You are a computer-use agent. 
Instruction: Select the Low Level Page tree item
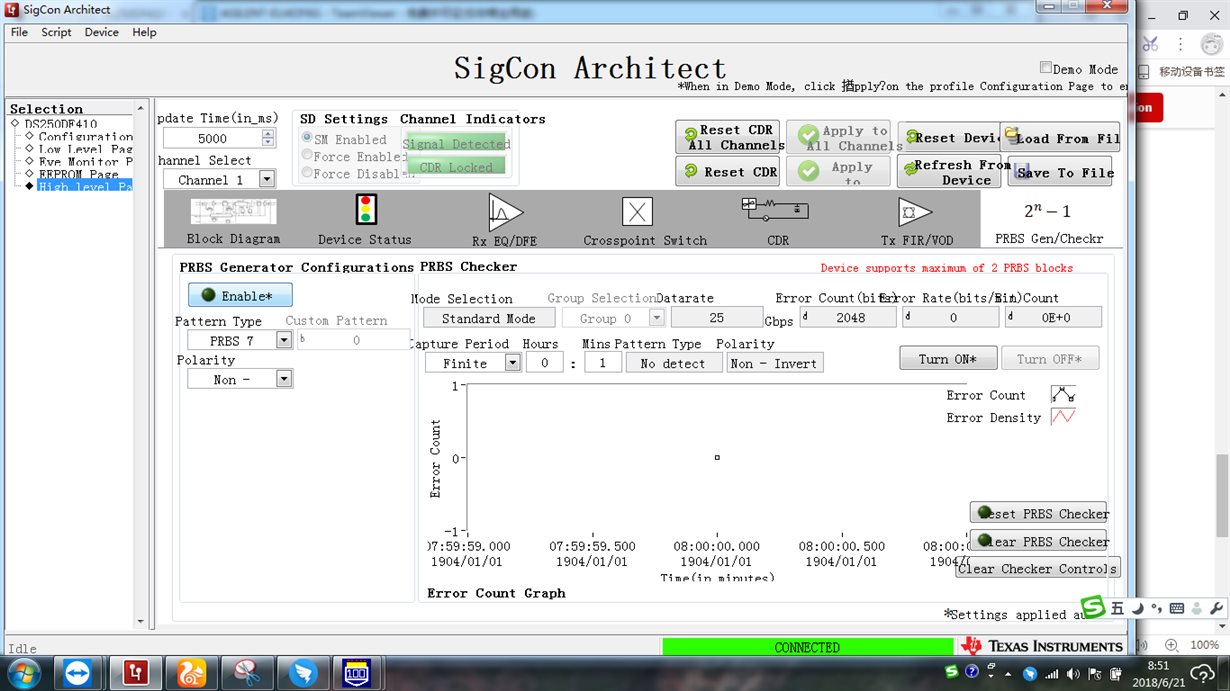85,149
